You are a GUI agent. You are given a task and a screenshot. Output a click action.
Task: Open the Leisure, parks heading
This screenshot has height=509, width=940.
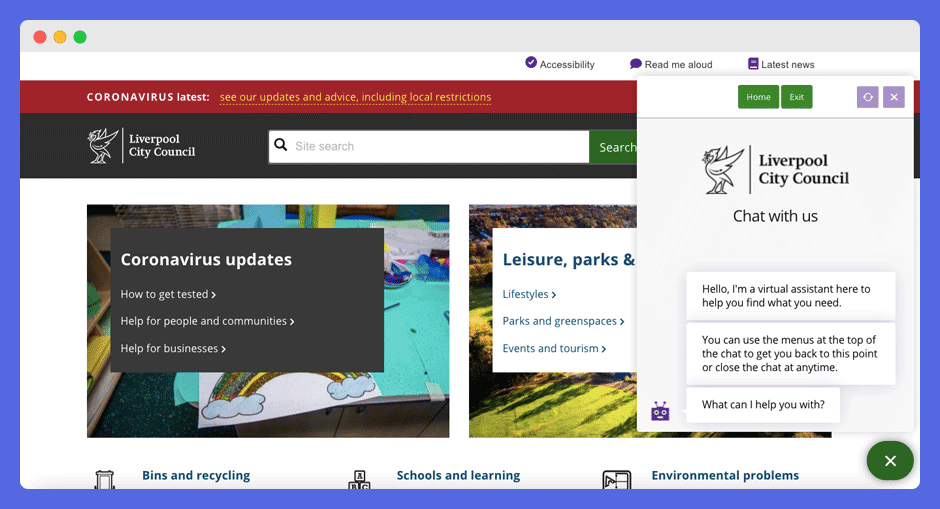click(x=568, y=260)
